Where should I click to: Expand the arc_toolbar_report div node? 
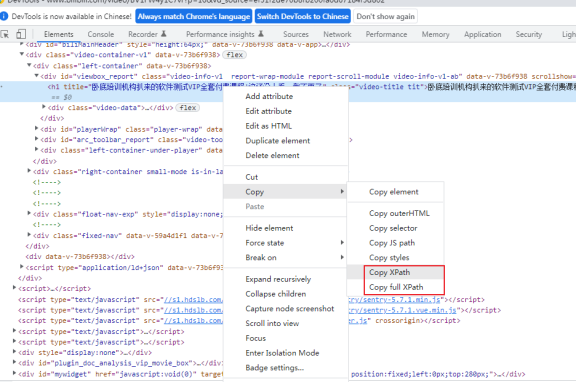click(x=36, y=139)
